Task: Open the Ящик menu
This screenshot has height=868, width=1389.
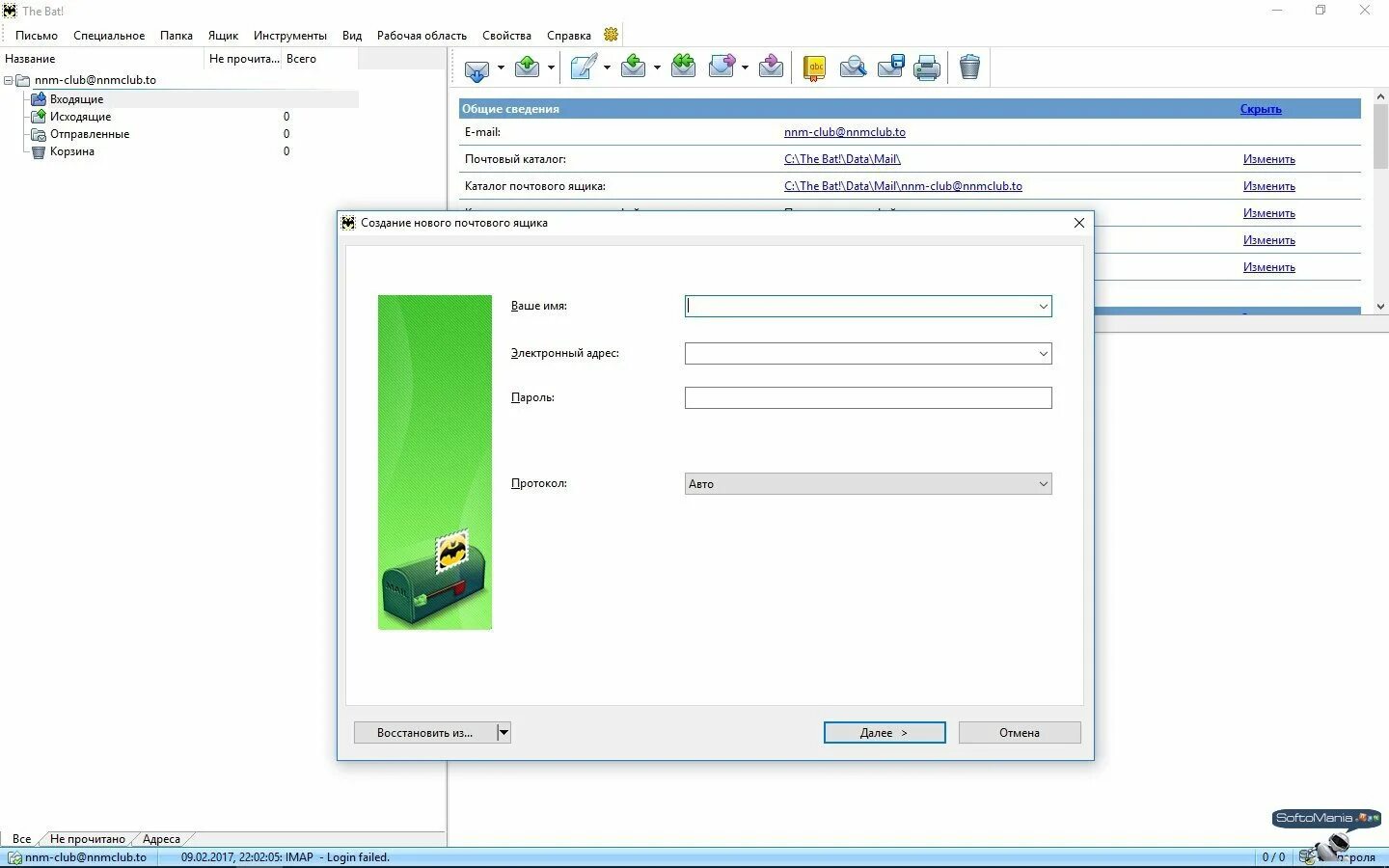Action: (223, 36)
